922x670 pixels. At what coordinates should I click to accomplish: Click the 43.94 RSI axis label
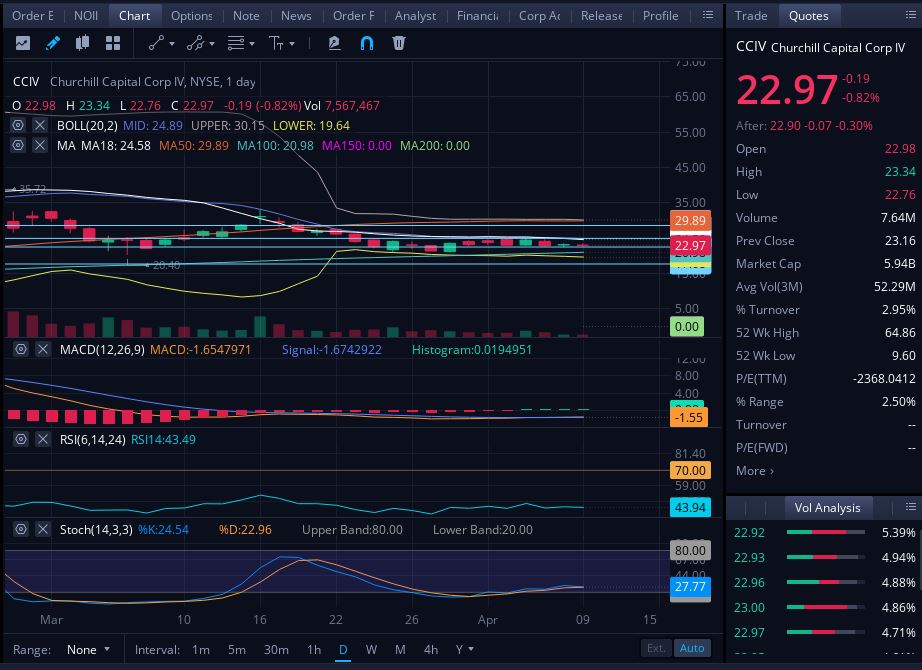click(690, 507)
